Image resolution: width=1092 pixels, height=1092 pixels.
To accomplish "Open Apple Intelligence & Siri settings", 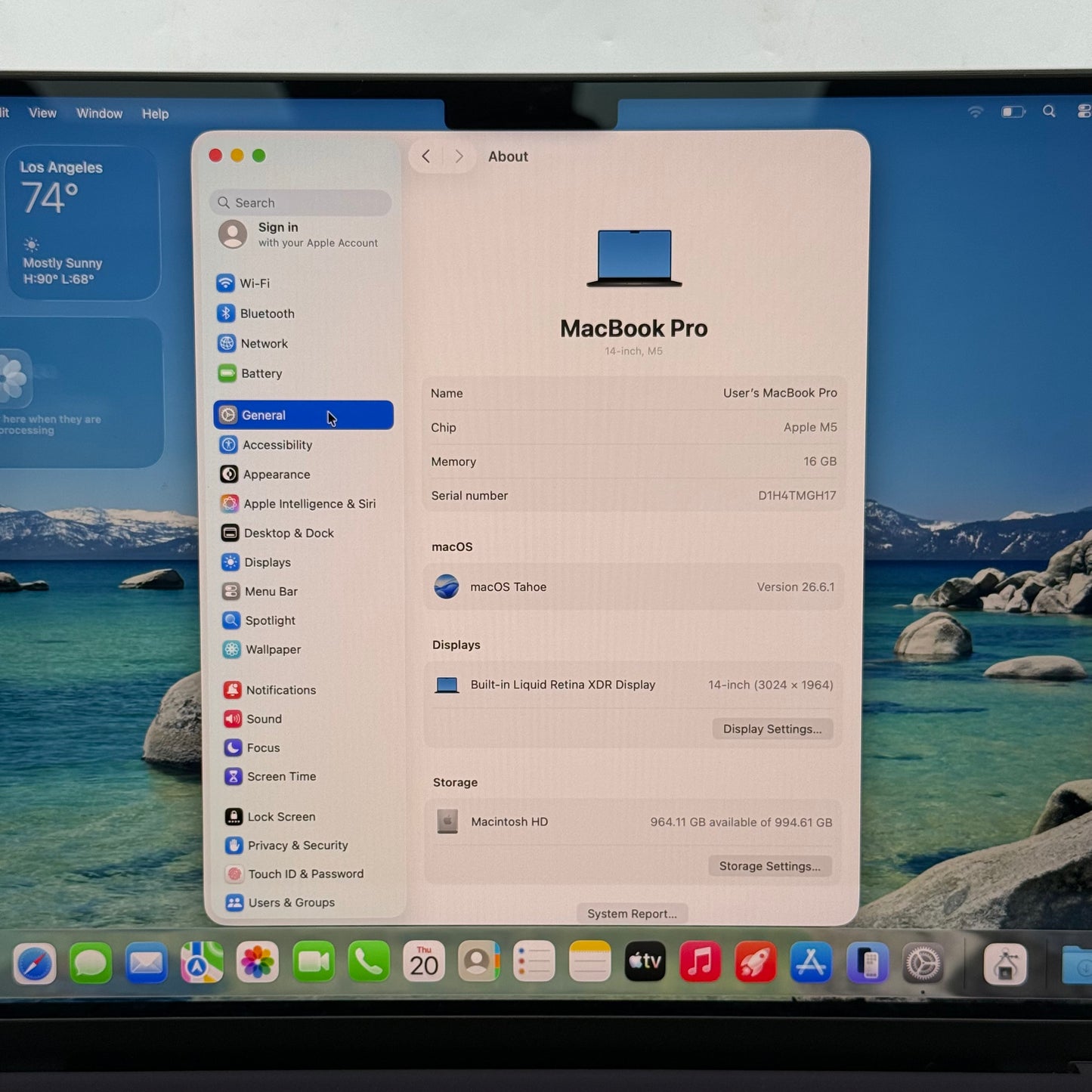I will pyautogui.click(x=305, y=504).
